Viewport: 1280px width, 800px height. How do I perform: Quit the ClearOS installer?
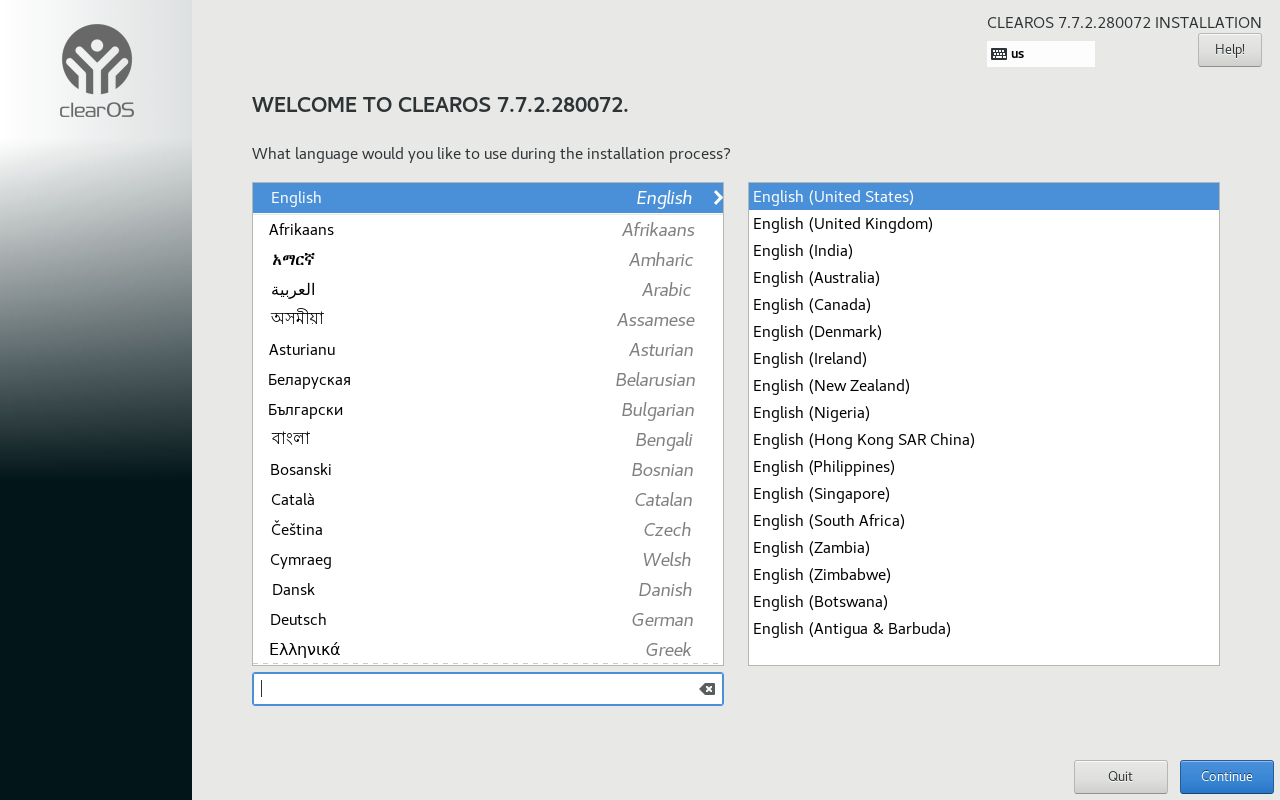[x=1121, y=777]
